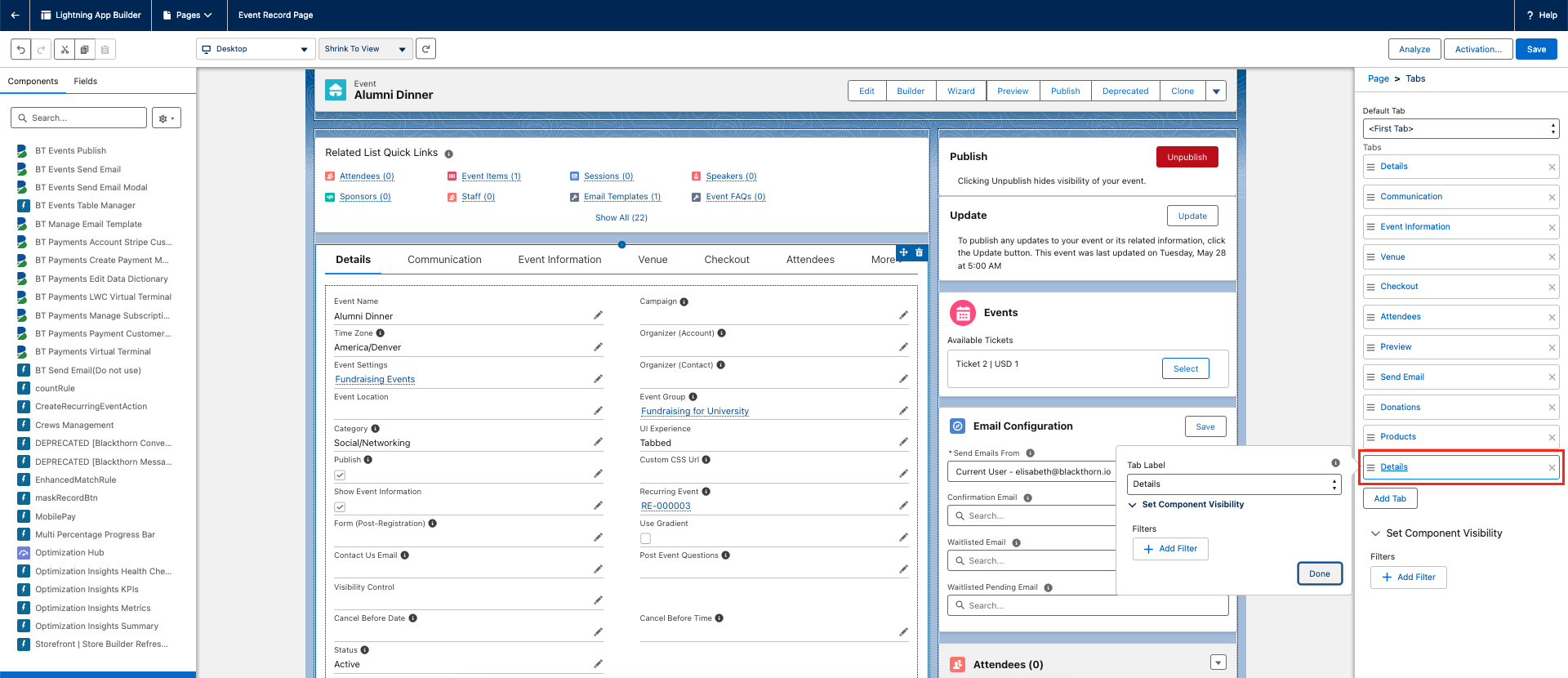Viewport: 1568px width, 678px height.
Task: Open the Default Tab select box
Action: [1461, 129]
